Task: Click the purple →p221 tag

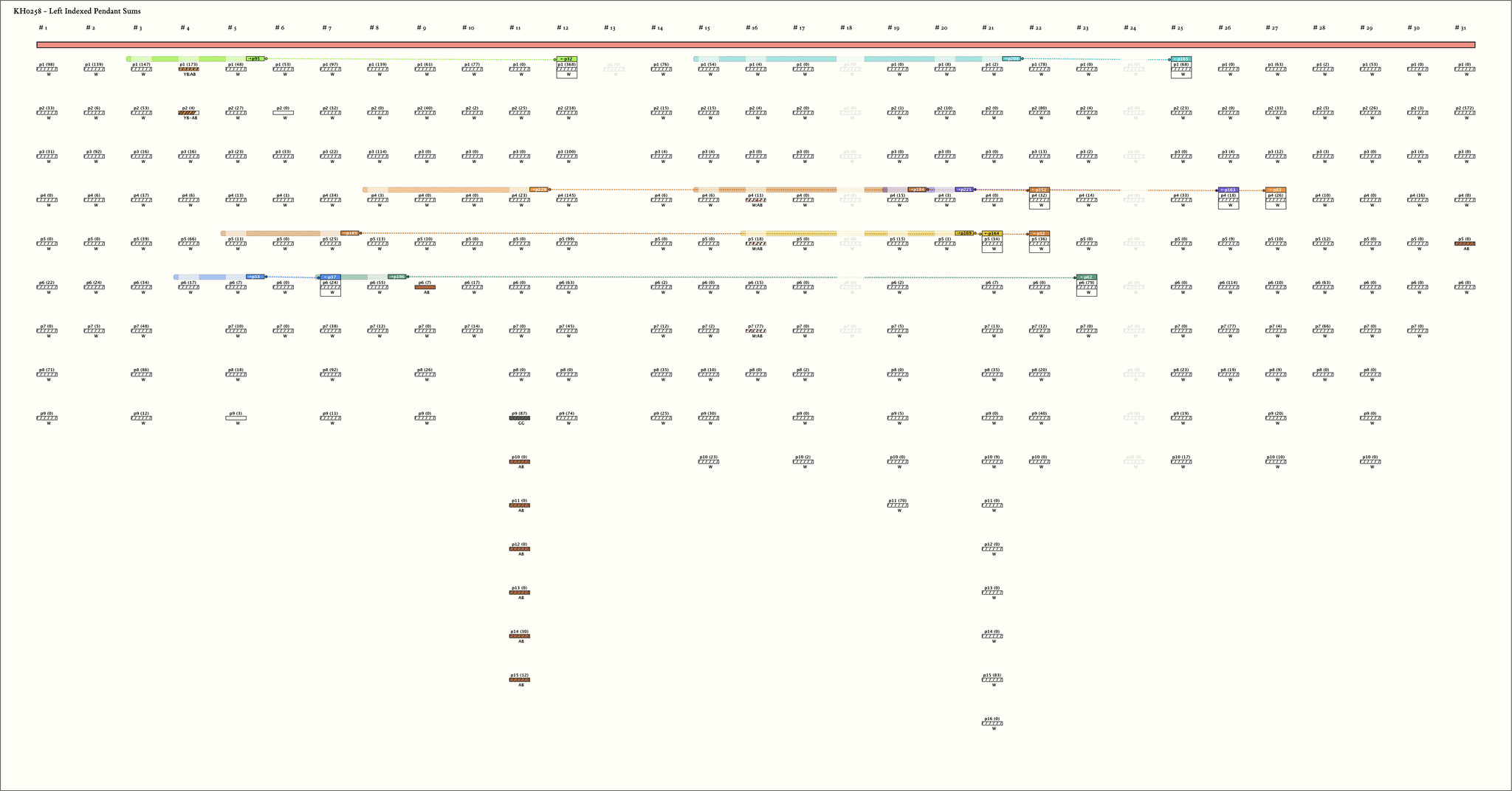Action: 964,190
